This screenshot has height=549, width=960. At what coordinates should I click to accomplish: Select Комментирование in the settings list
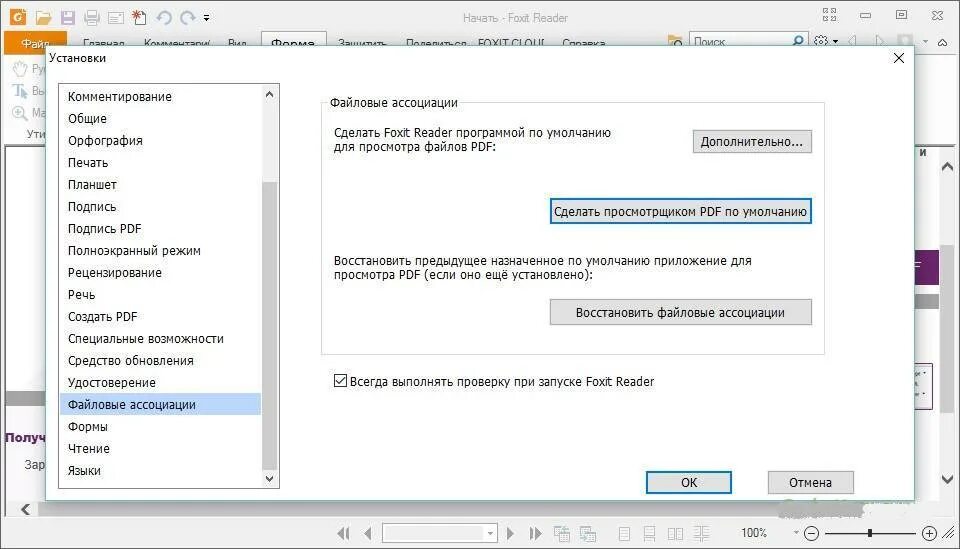160,97
